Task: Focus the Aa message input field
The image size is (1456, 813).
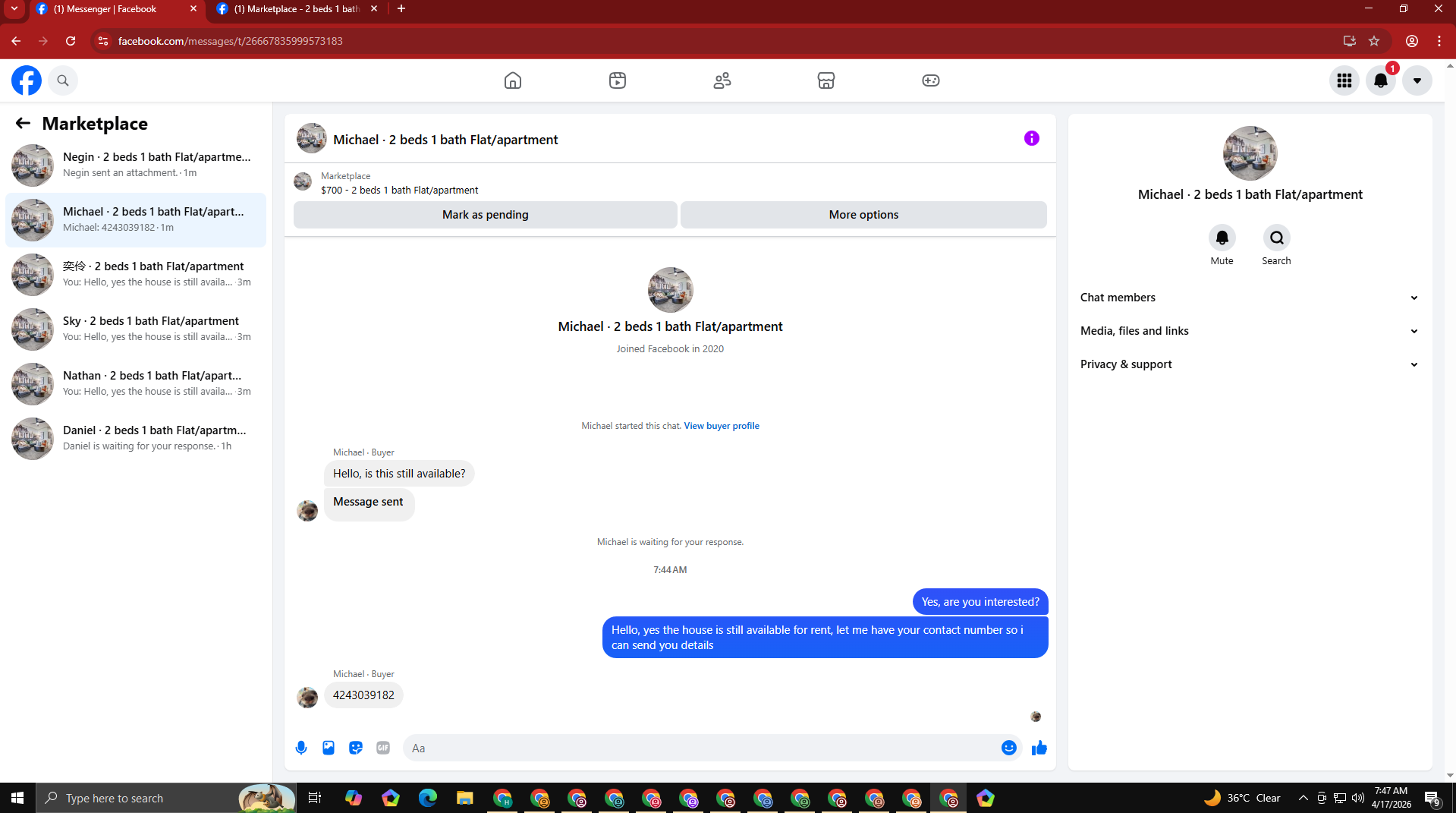Action: tap(702, 748)
